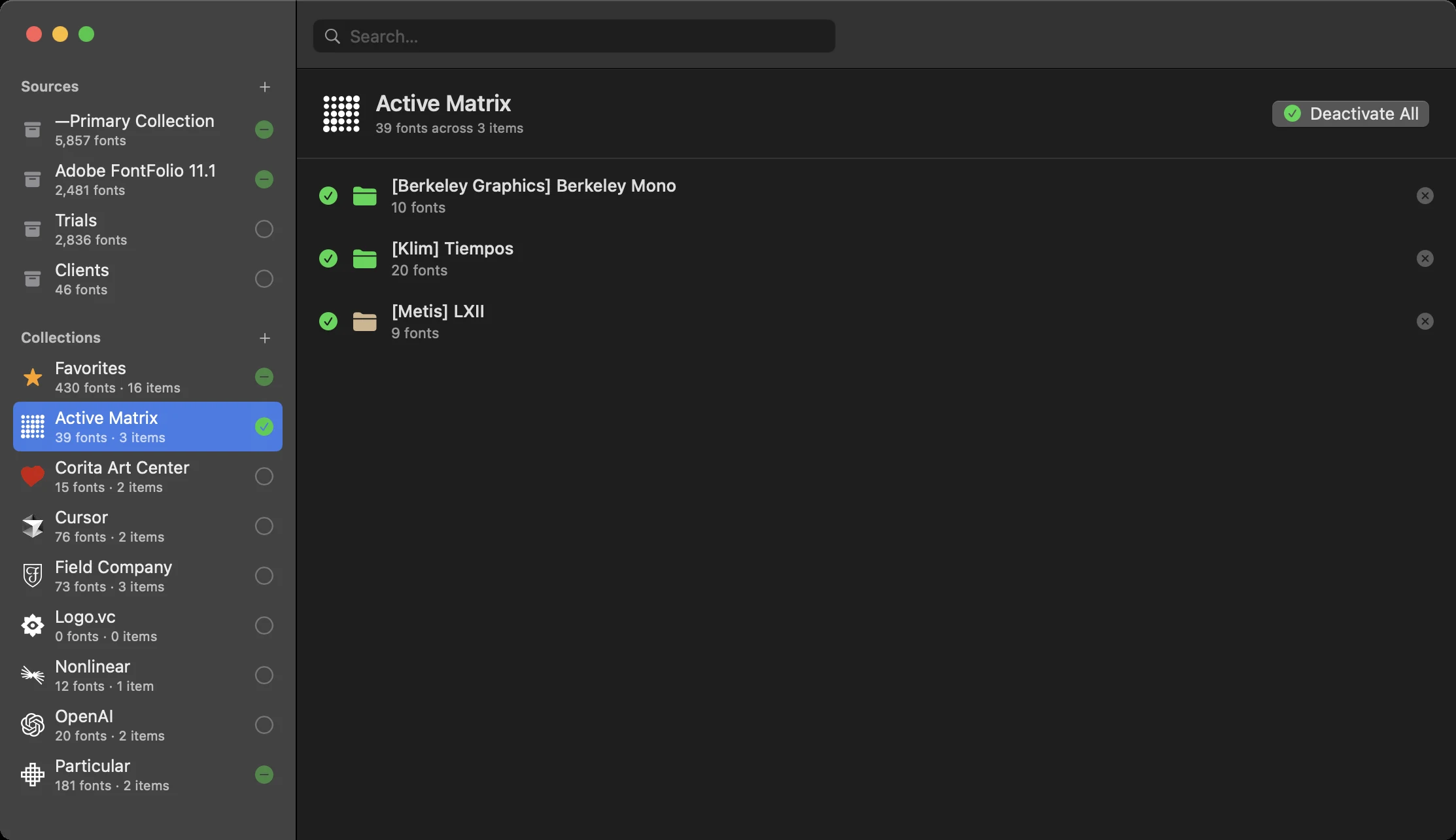The image size is (1456, 840).
Task: Toggle Particular collection activation
Action: (x=264, y=775)
